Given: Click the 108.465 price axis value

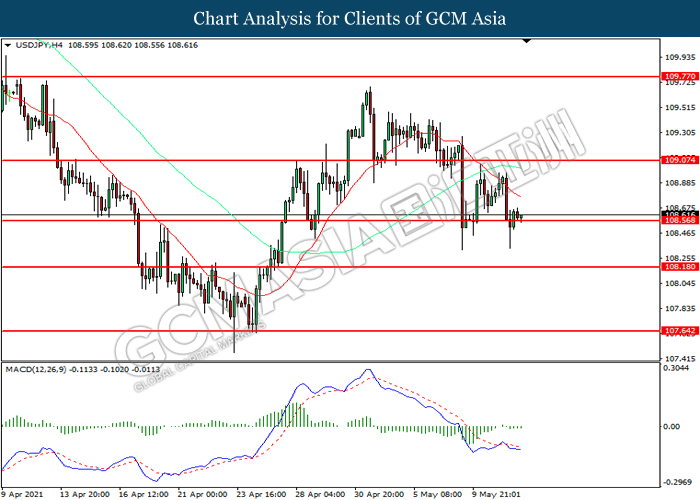Looking at the screenshot, I should coord(680,233).
